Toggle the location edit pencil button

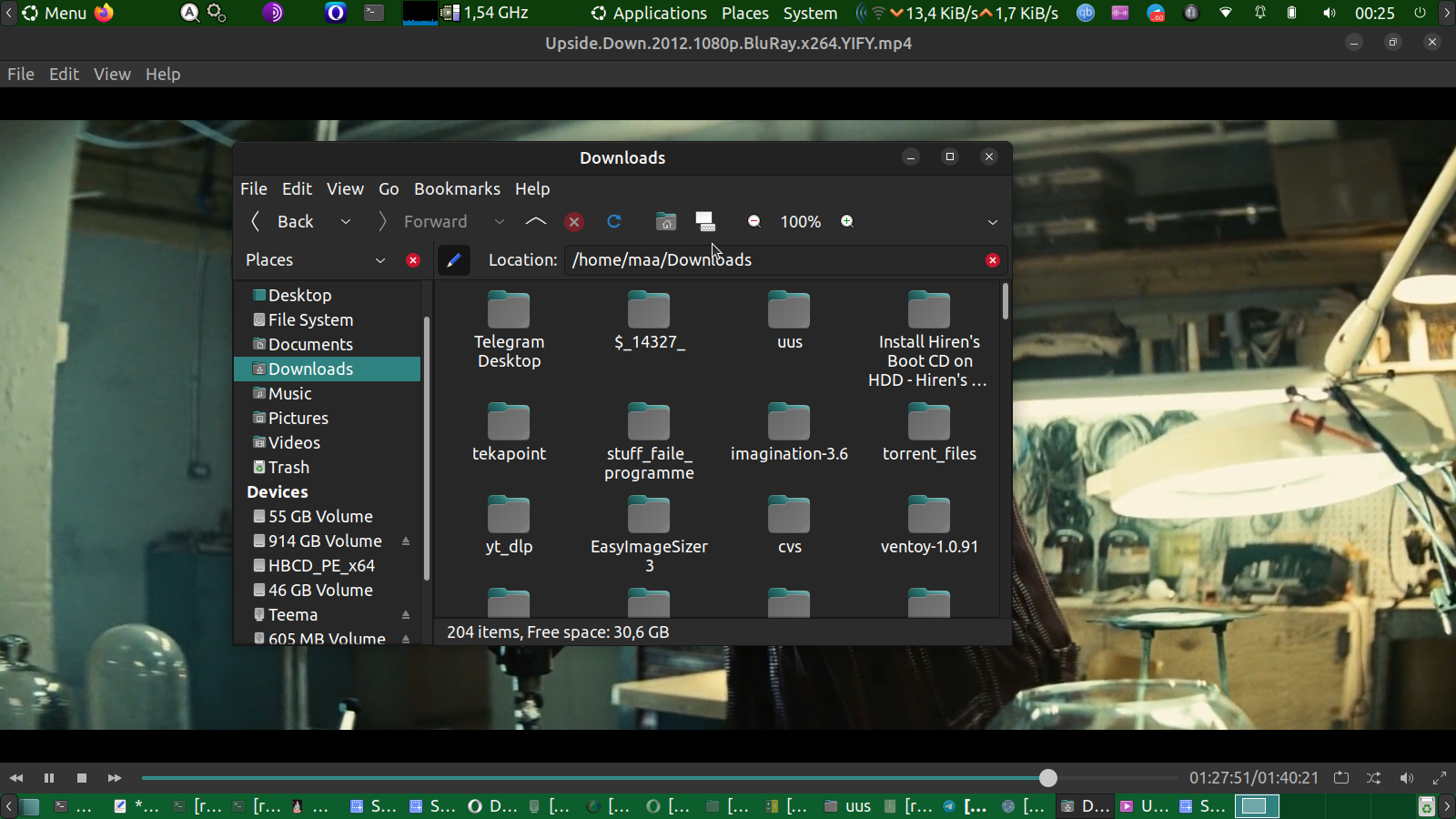454,260
